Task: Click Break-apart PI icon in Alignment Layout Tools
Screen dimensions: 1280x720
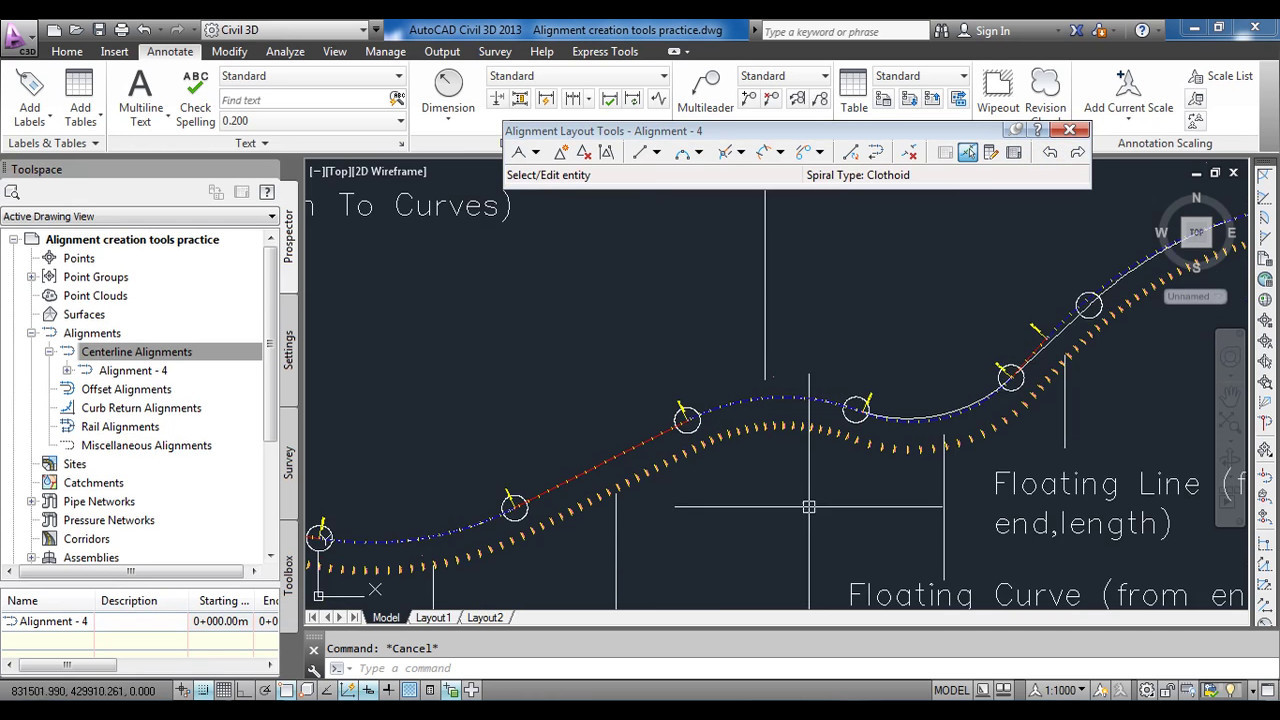Action: [606, 152]
